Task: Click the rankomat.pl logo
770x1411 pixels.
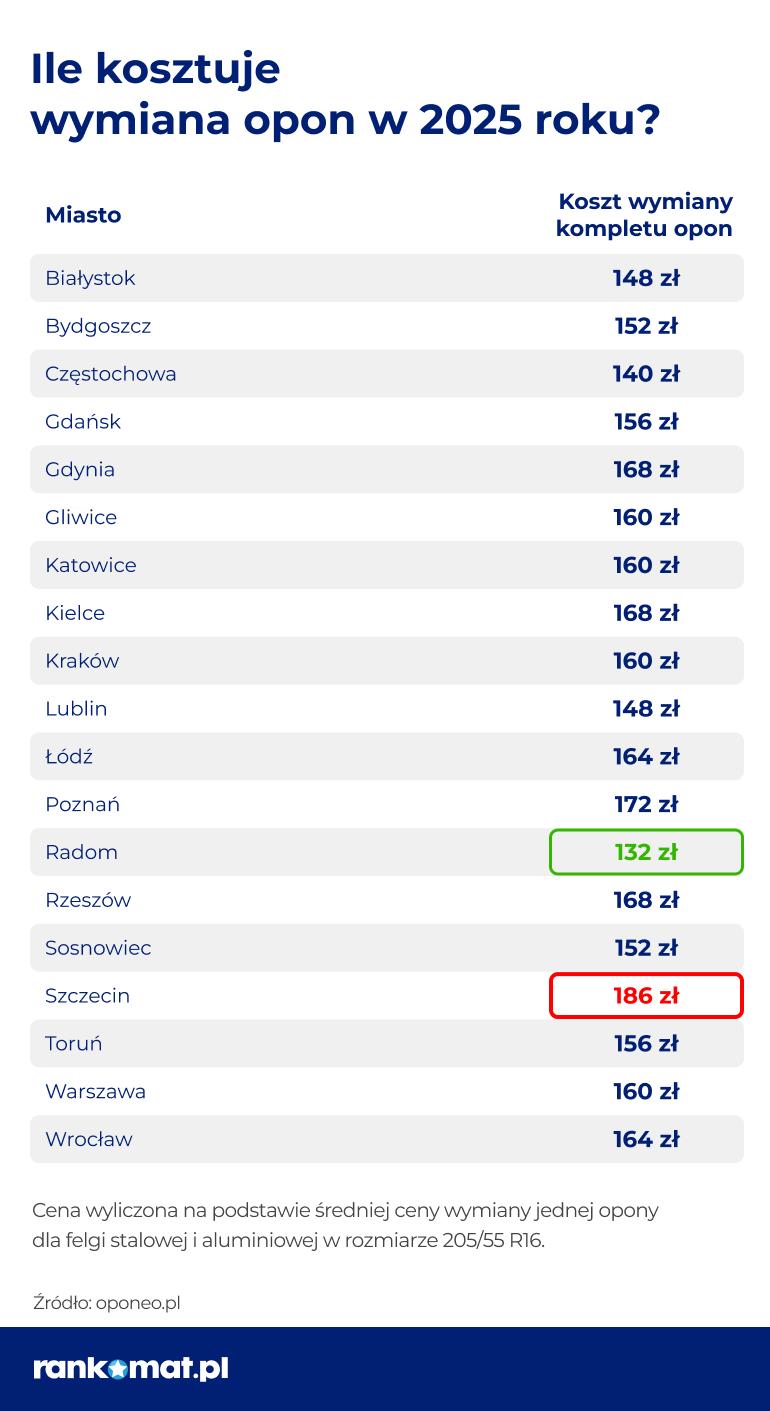Action: tap(131, 1368)
